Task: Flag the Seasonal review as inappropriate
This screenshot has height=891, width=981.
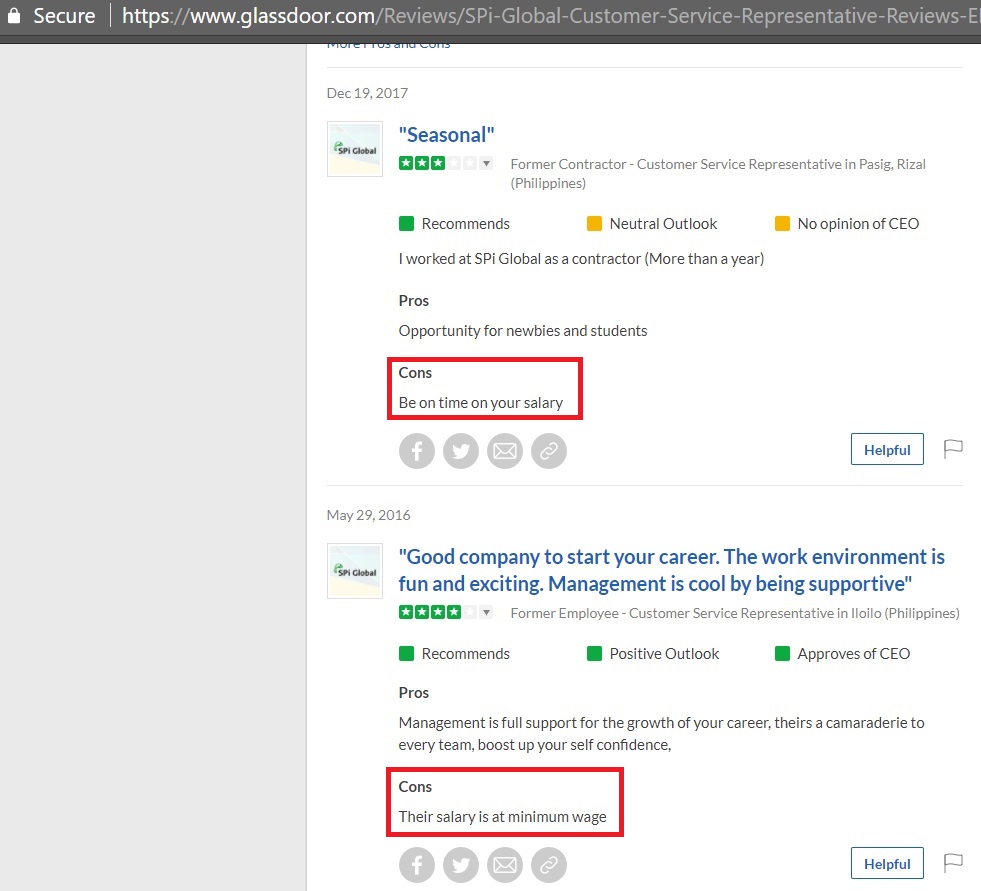Action: [953, 449]
